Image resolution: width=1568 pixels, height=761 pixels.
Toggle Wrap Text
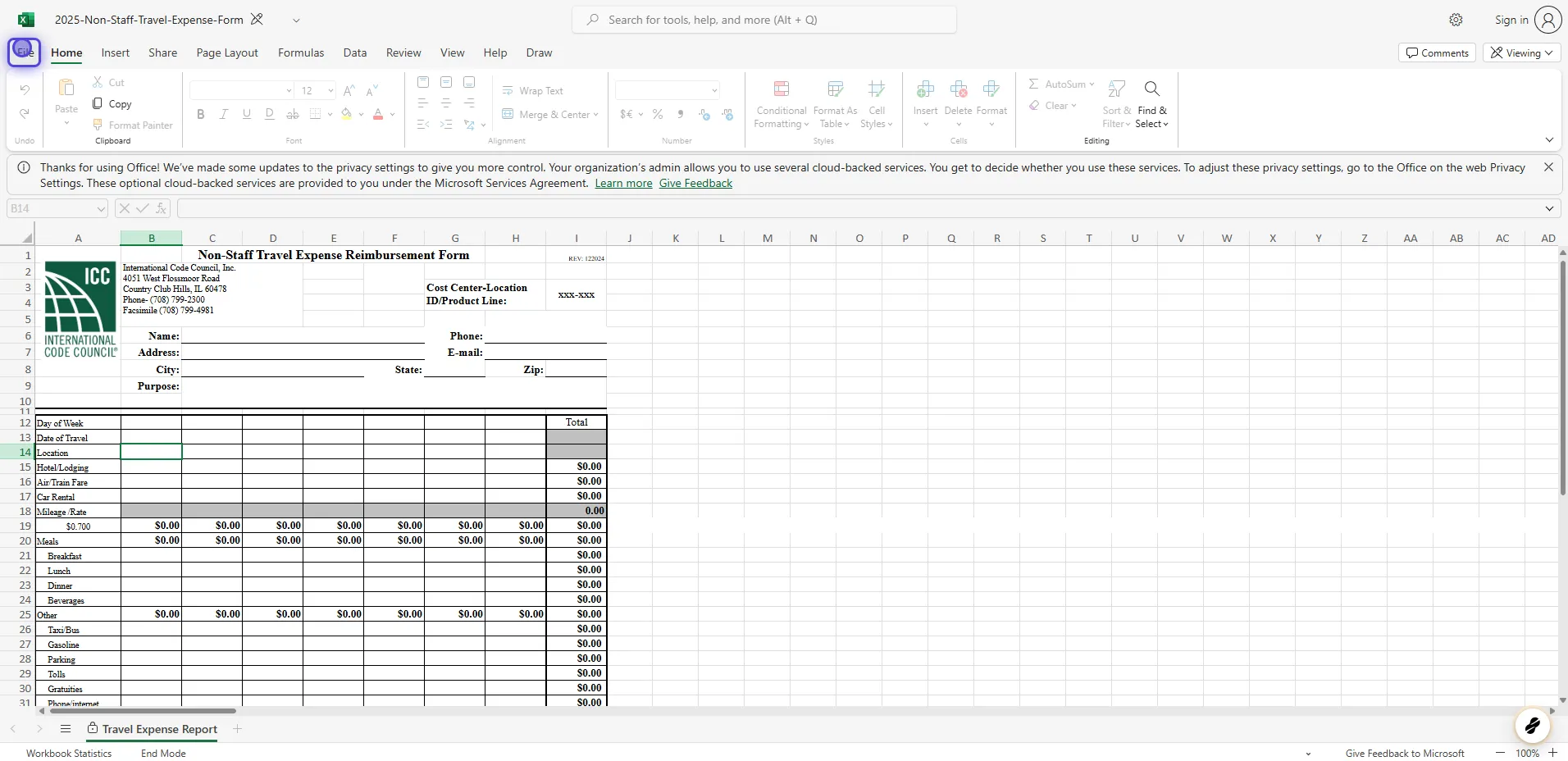tap(533, 91)
